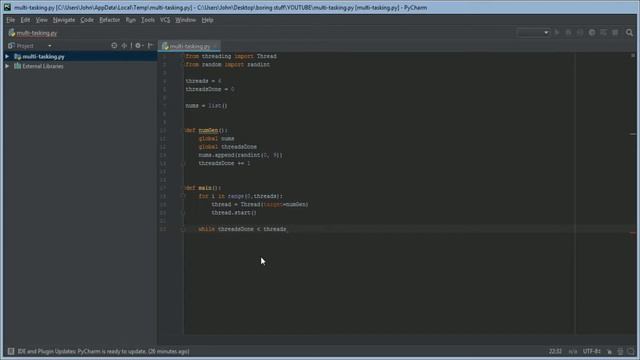Click the cursor position indicator in status bar
Image resolution: width=640 pixels, height=360 pixels.
point(555,351)
